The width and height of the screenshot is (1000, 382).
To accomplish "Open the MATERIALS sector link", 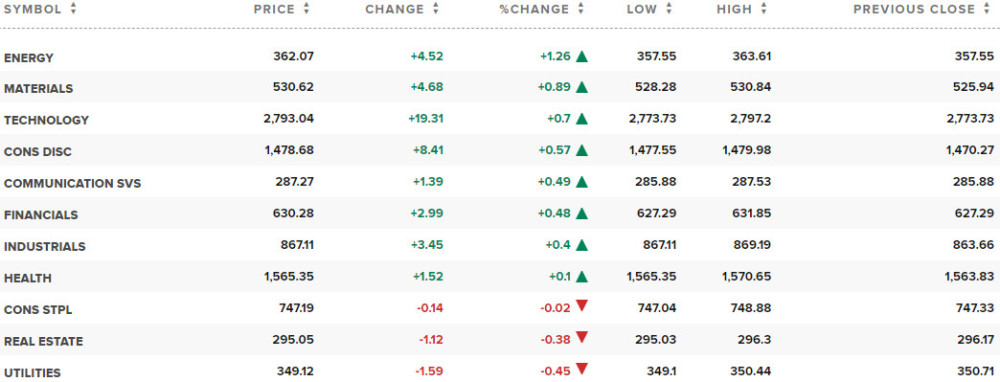I will point(38,89).
